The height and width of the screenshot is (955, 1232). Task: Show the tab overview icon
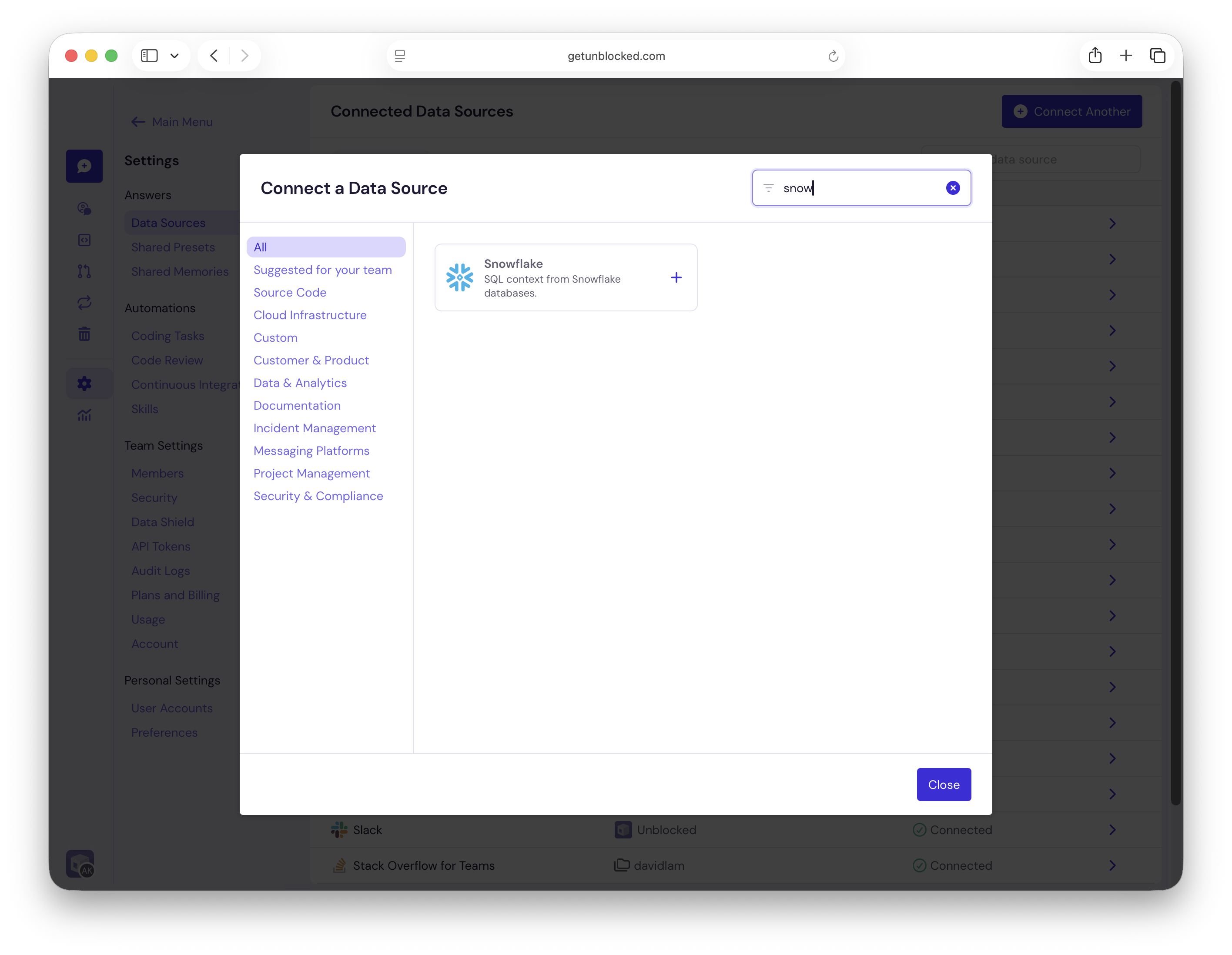point(1157,55)
